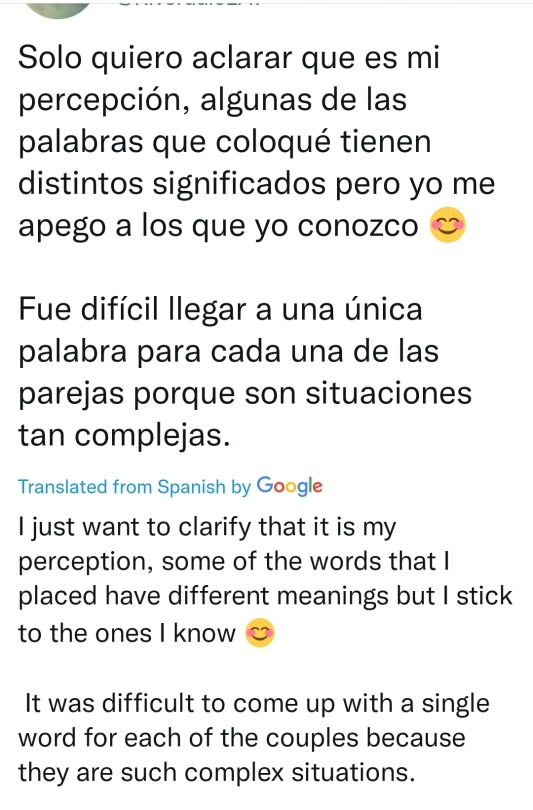Click the Google logo in translation notice
This screenshot has height=810, width=533.
290,486
